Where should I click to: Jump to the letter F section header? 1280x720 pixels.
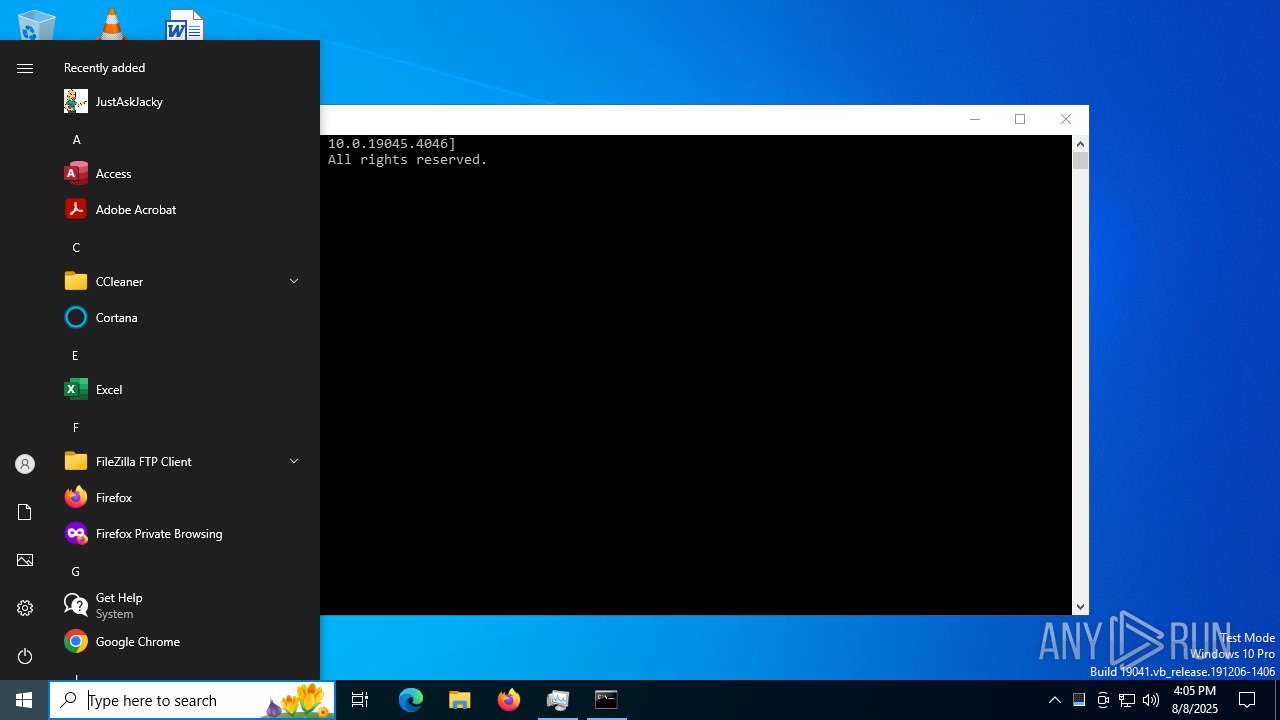(x=75, y=427)
